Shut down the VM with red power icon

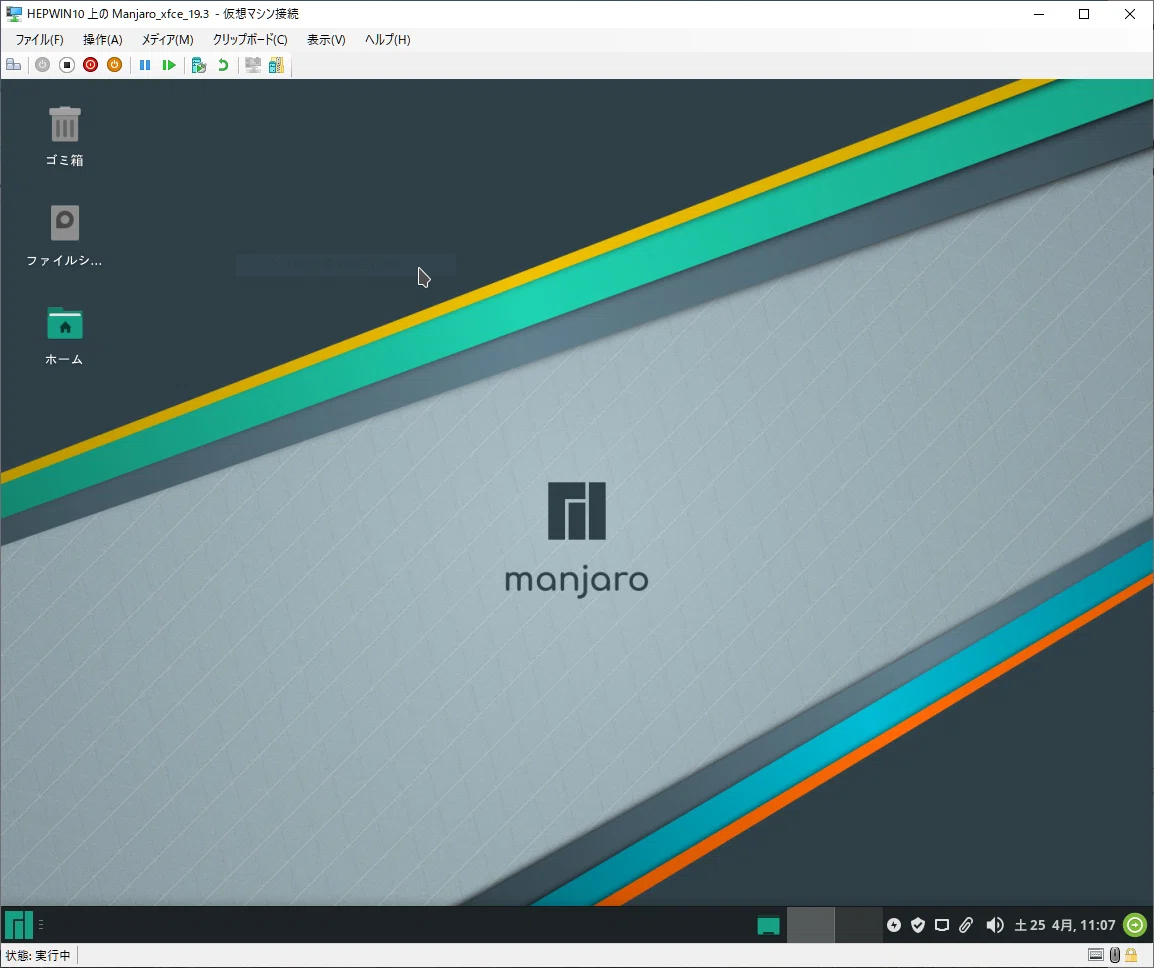[91, 65]
